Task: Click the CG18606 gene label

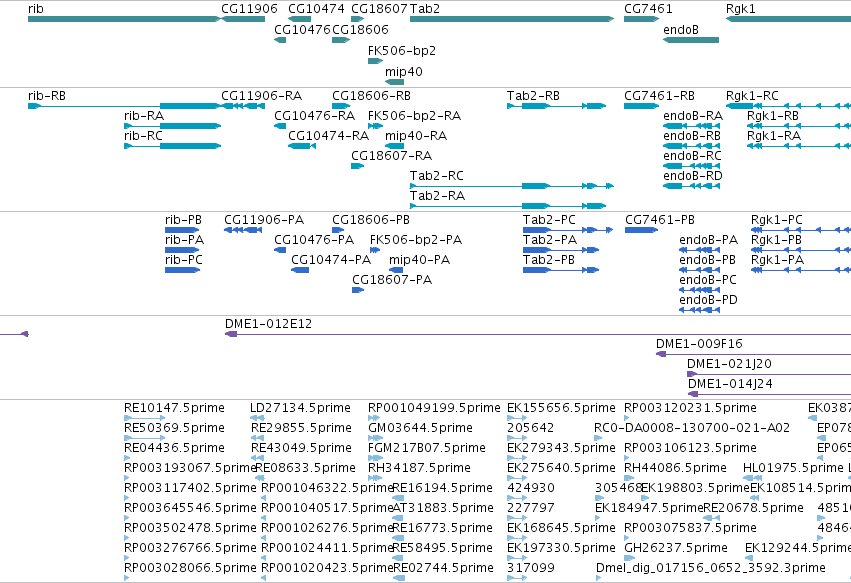Action: 360,30
